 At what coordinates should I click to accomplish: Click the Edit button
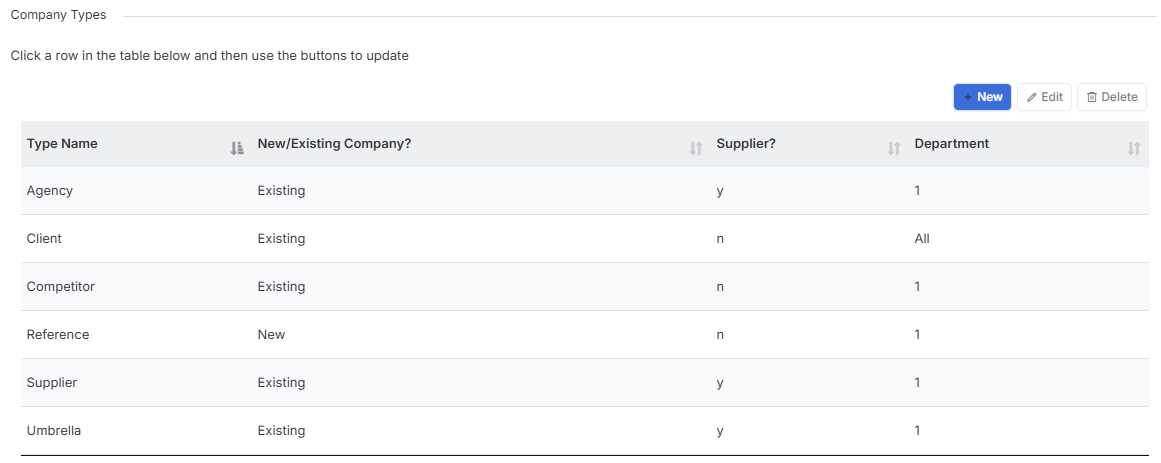1045,97
